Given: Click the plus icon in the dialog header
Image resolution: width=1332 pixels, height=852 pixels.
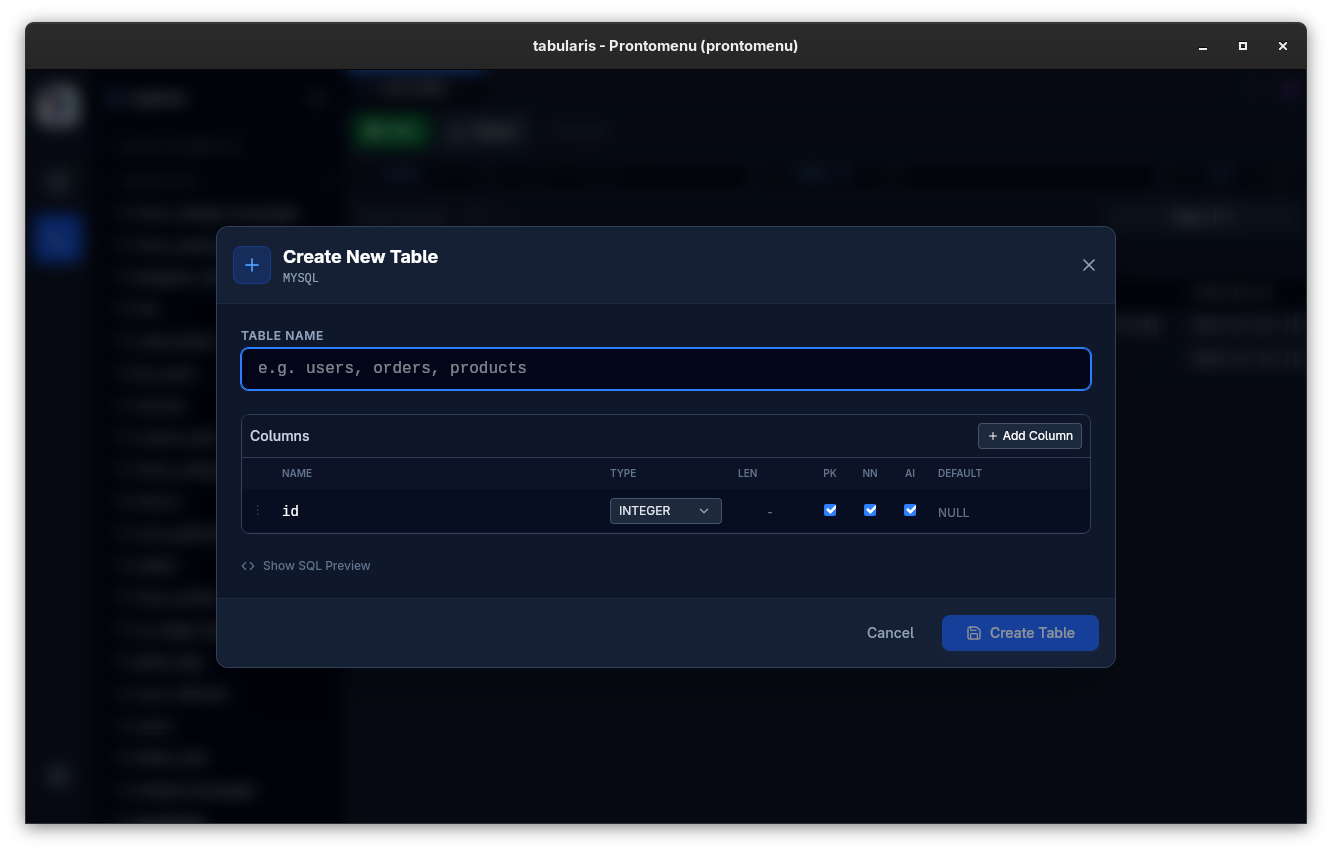Looking at the screenshot, I should 252,265.
